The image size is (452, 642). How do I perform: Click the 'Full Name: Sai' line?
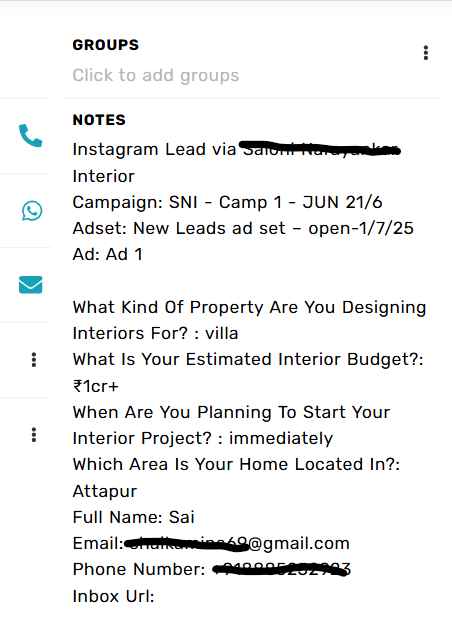(x=133, y=517)
